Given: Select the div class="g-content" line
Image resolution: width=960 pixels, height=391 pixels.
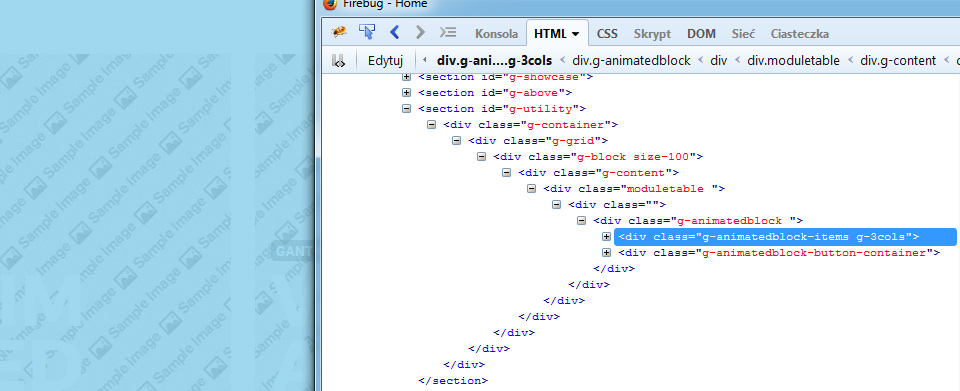Looking at the screenshot, I should coord(599,173).
